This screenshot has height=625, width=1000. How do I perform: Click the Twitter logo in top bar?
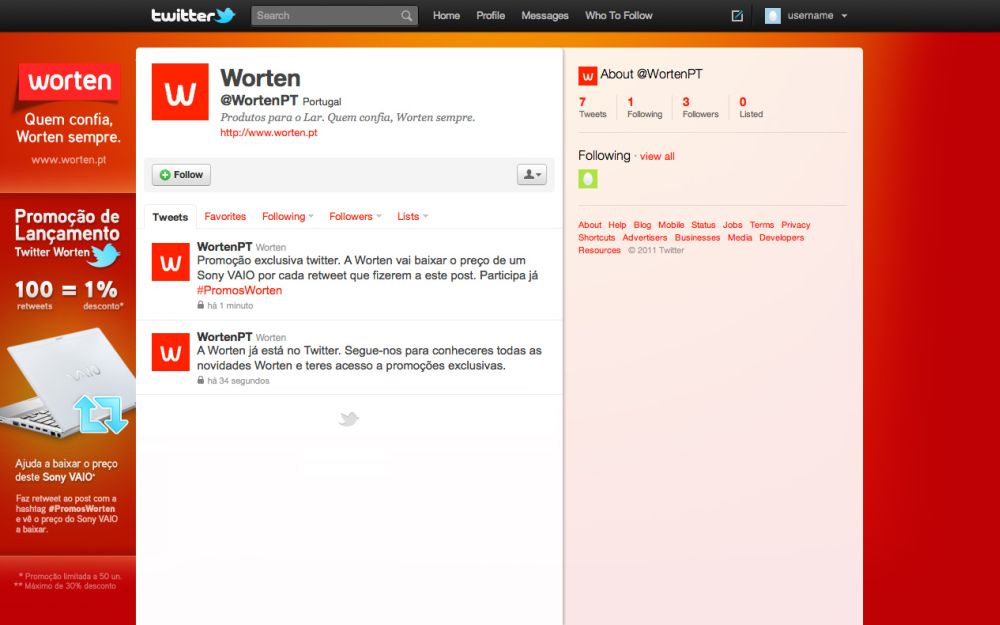coord(193,15)
